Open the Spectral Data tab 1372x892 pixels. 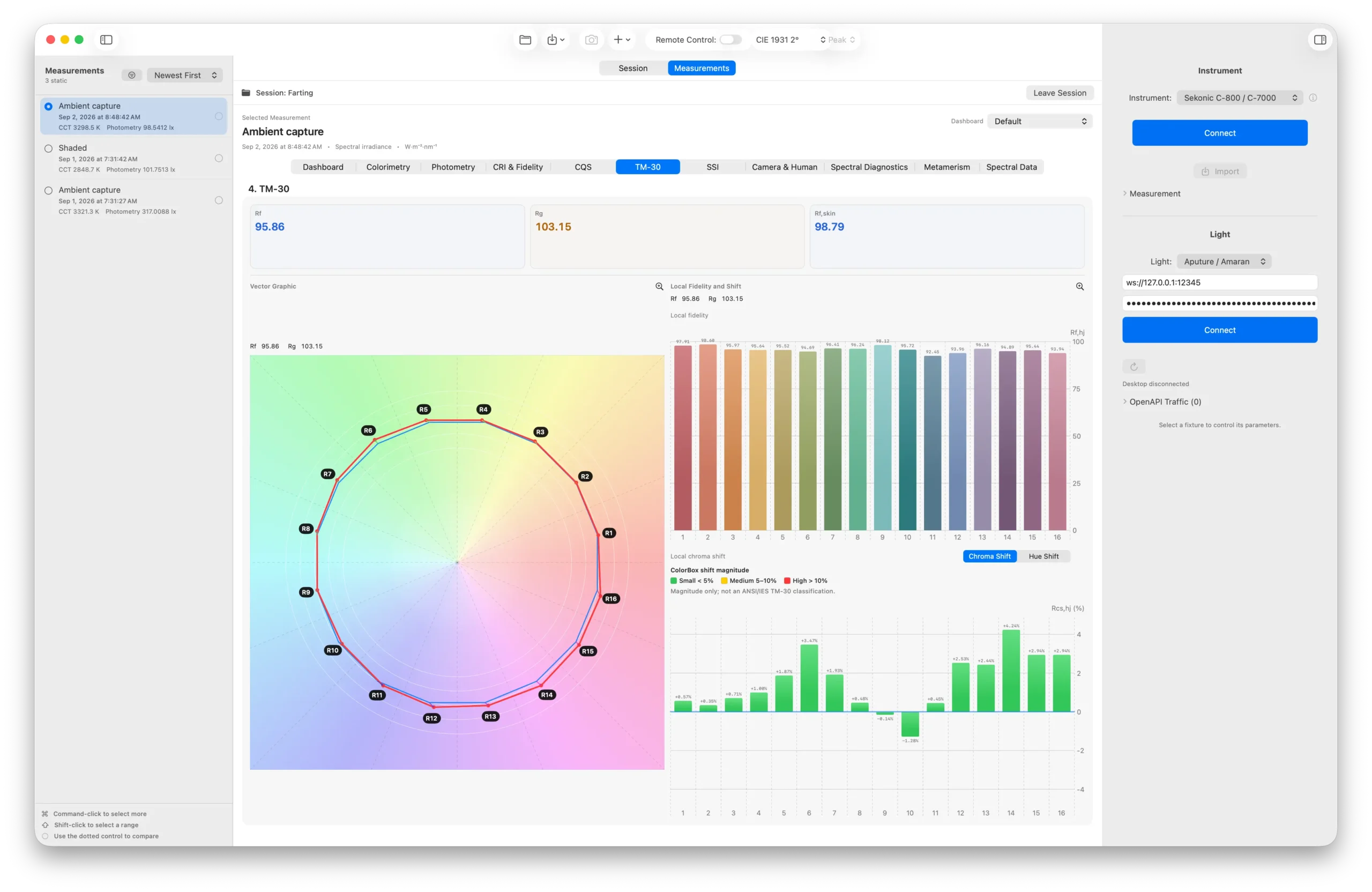click(1011, 167)
